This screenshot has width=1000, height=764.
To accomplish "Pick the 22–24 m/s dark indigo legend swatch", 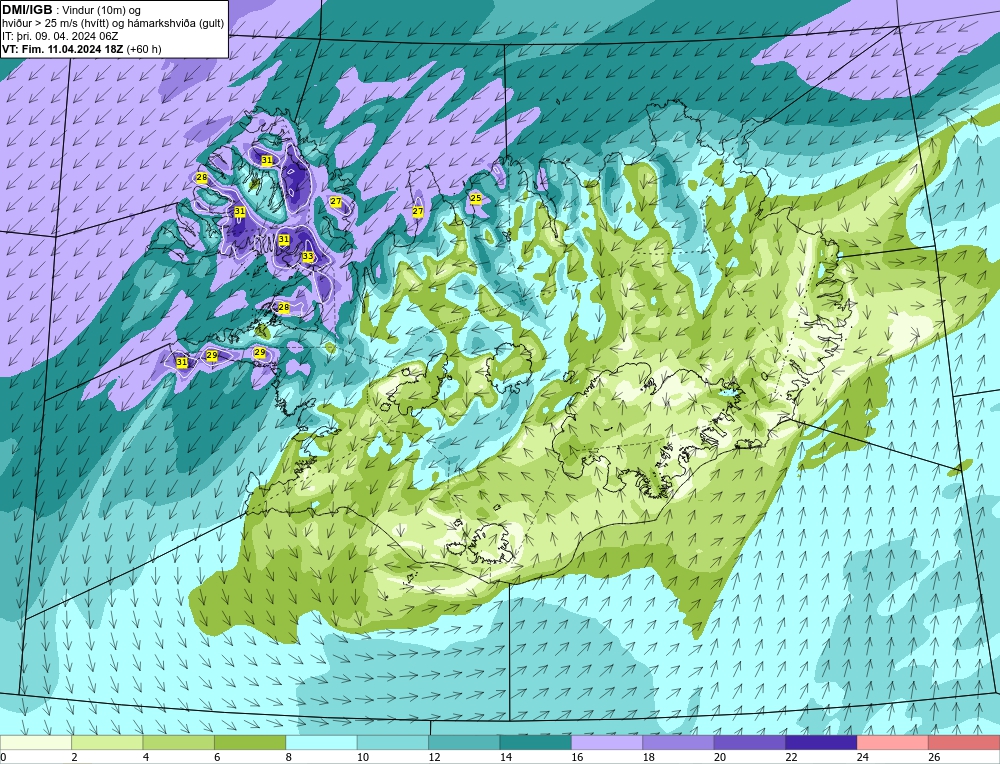I will point(821,742).
